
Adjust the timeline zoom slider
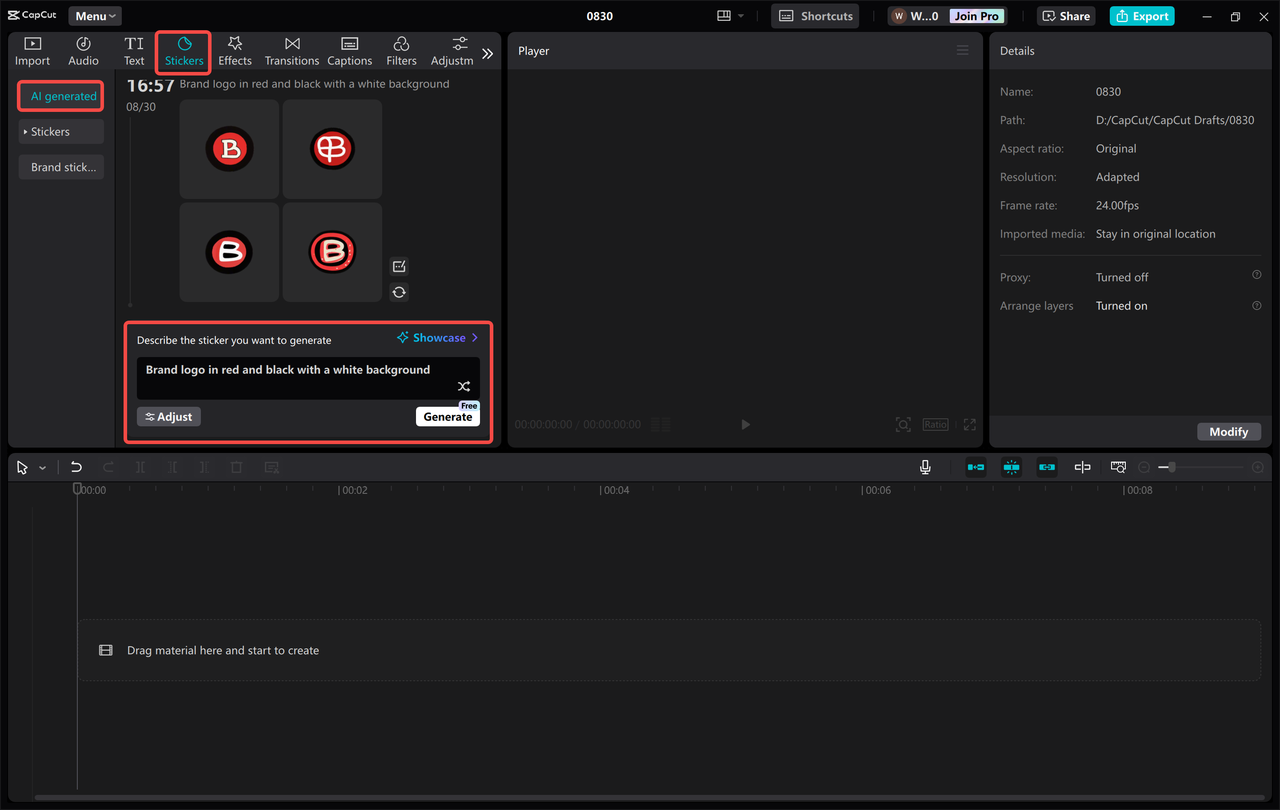pyautogui.click(x=1170, y=466)
